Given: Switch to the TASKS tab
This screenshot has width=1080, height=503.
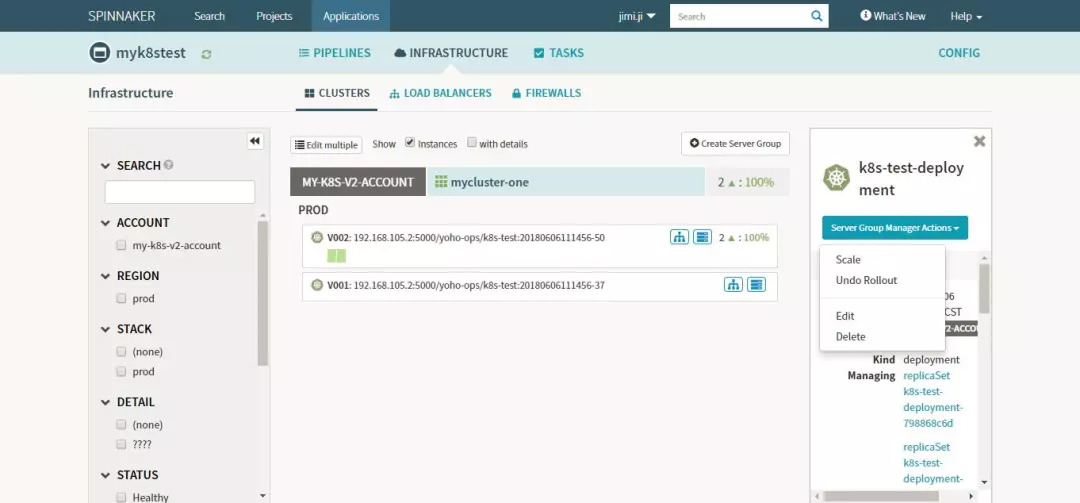Looking at the screenshot, I should (559, 53).
